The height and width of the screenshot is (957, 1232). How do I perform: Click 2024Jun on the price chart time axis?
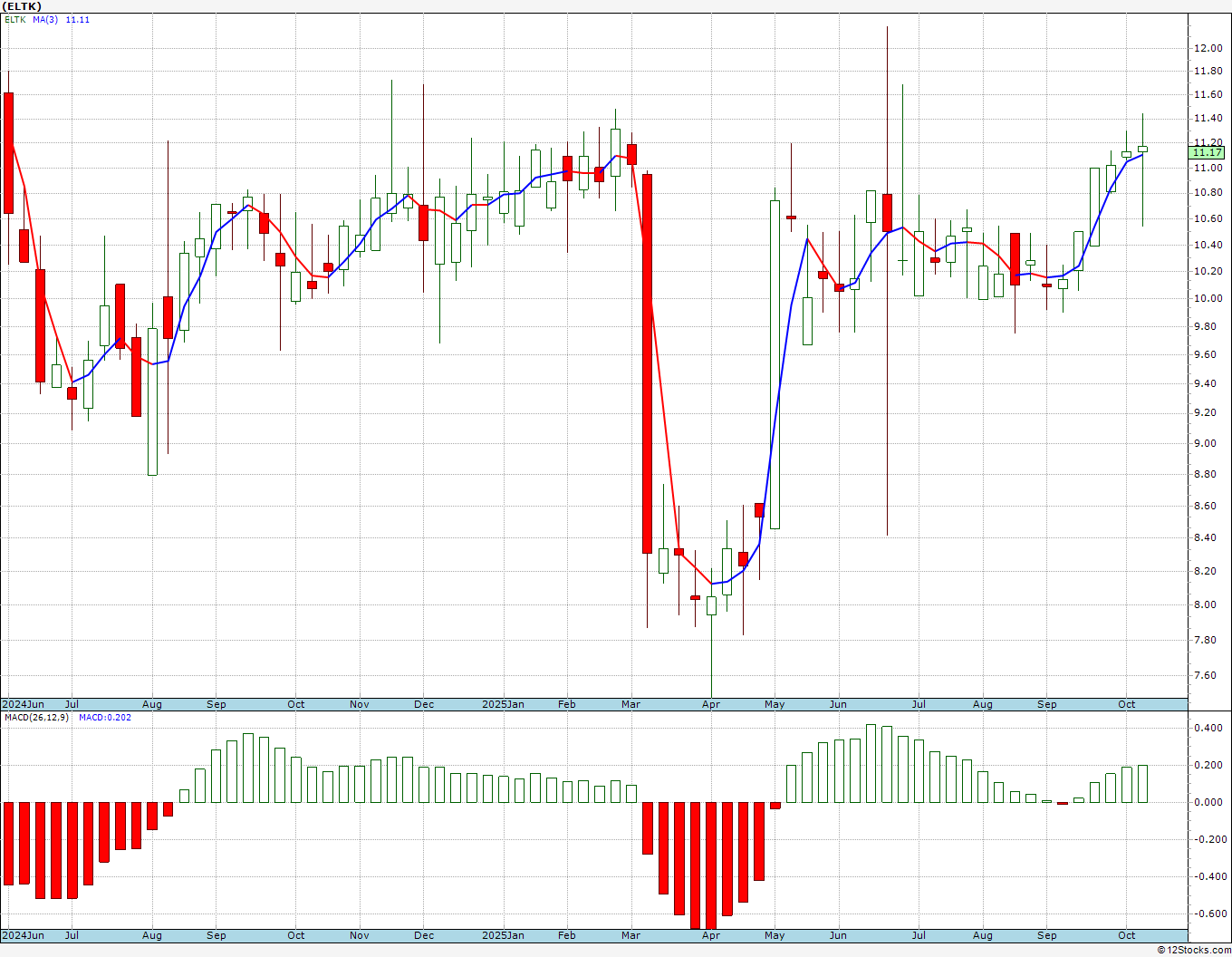pos(24,704)
